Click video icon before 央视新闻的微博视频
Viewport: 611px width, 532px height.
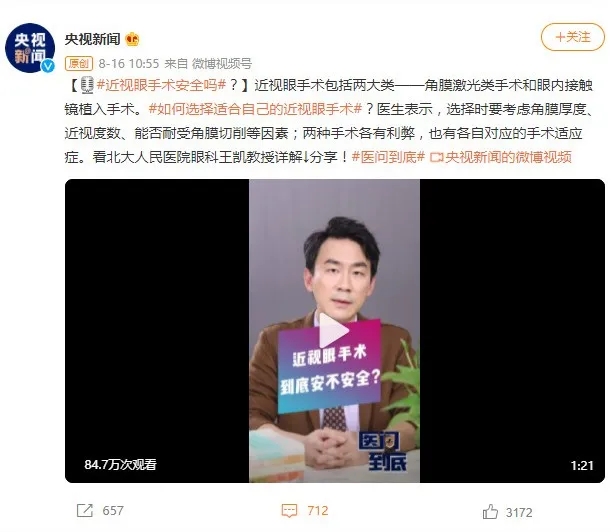coord(436,157)
